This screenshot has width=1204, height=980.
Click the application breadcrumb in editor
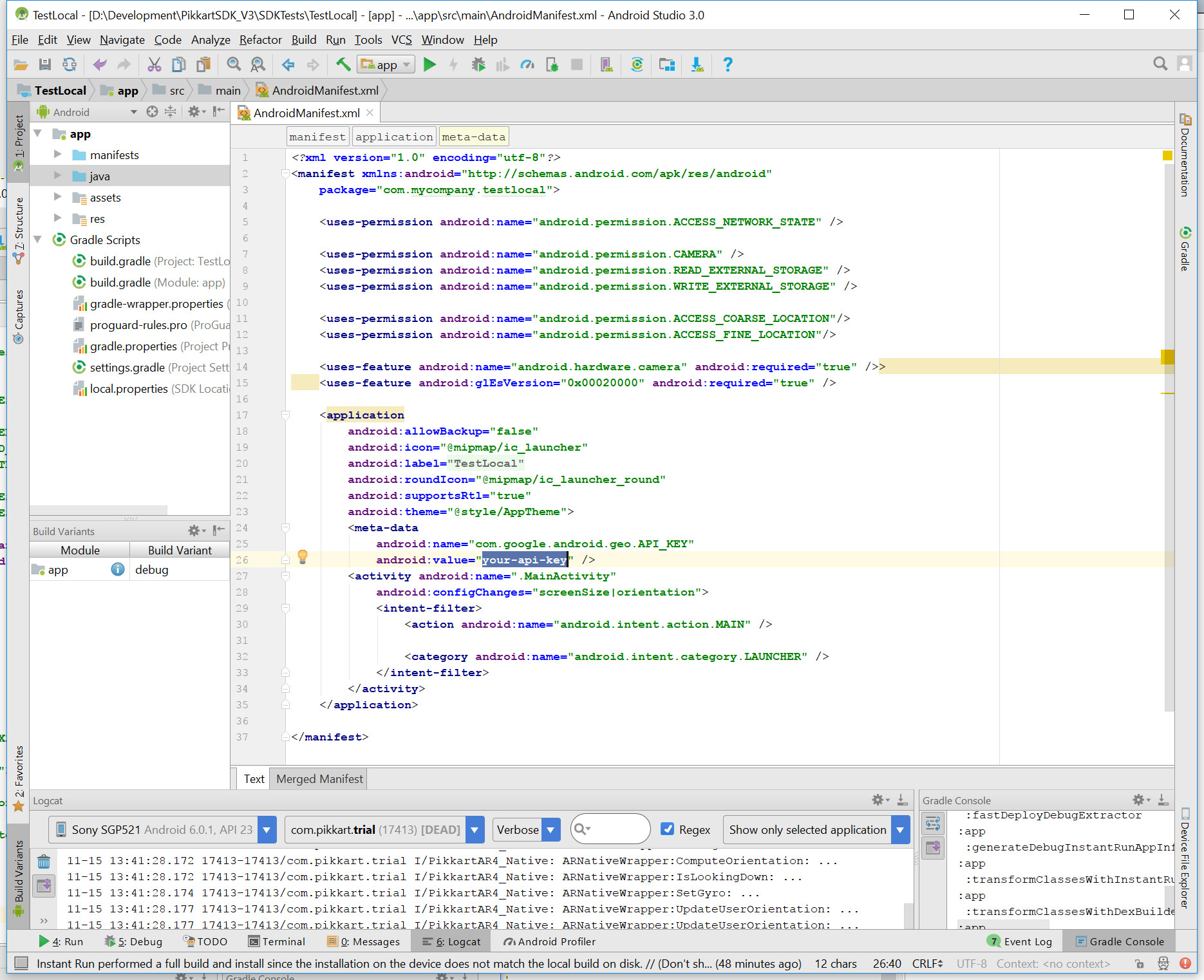[x=394, y=137]
